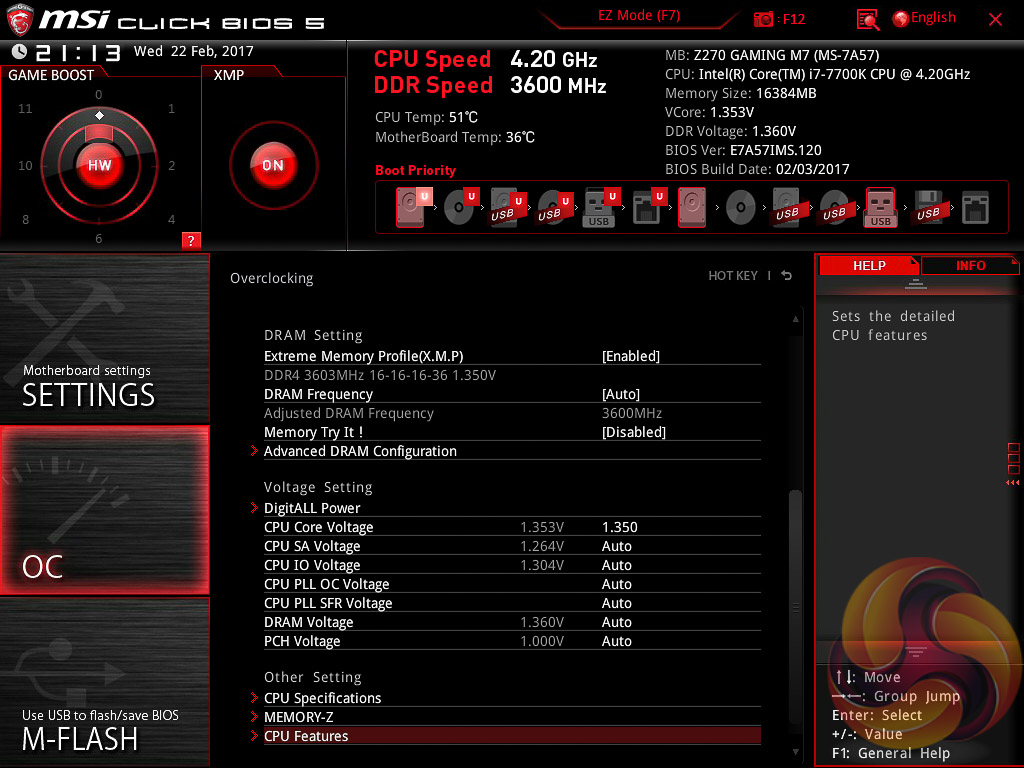Click the CPU Speed 4.20 GHz readout
Image resolution: width=1024 pixels, height=768 pixels.
tap(485, 59)
